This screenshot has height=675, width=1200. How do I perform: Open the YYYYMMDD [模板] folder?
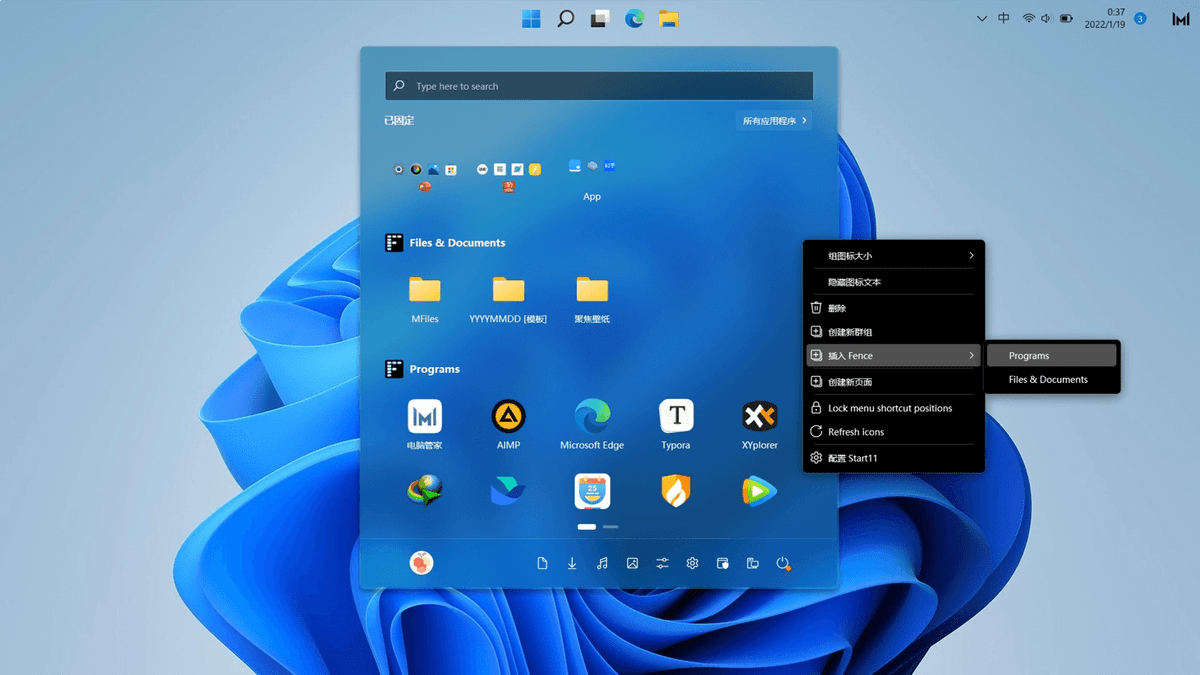pyautogui.click(x=508, y=299)
